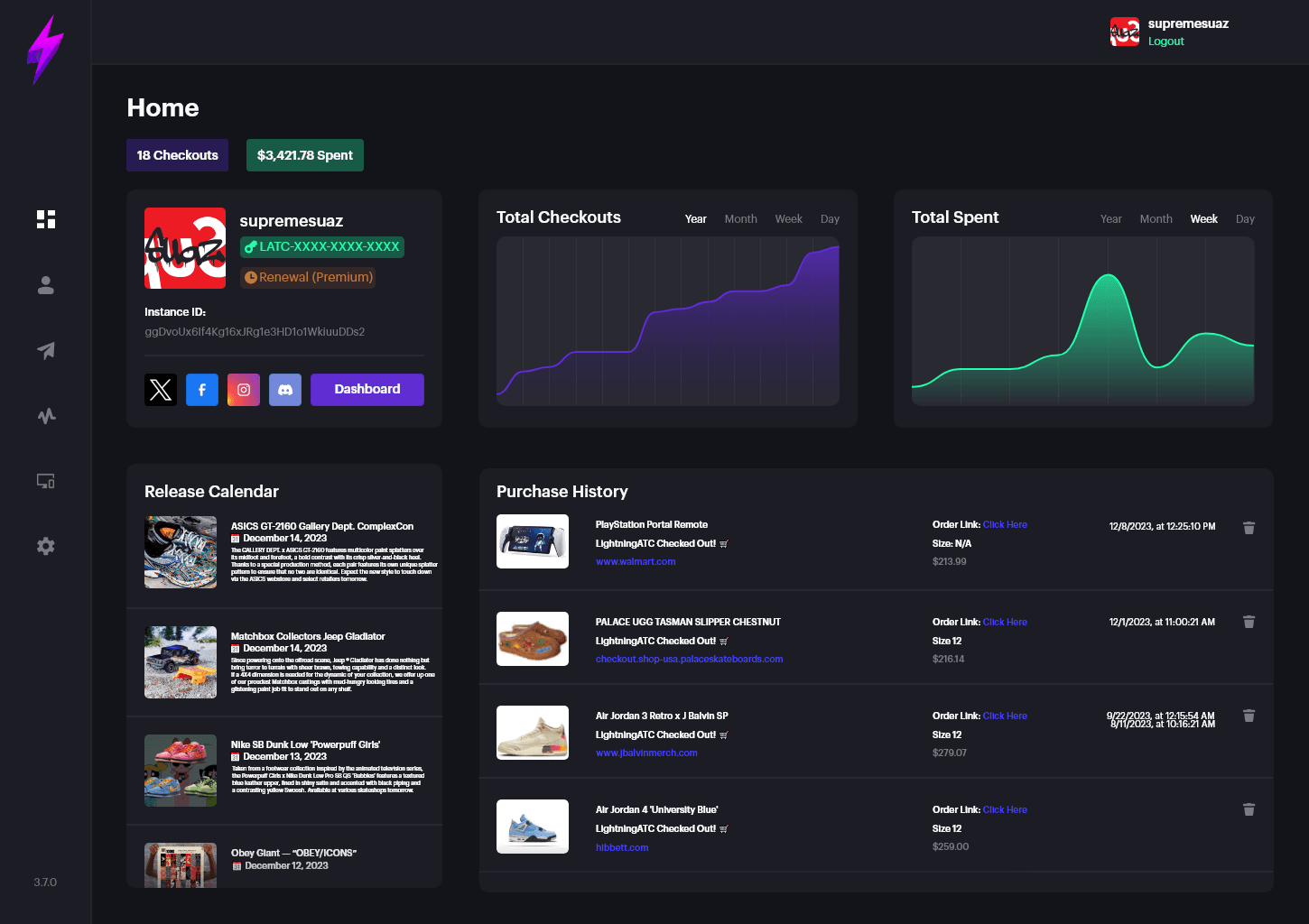Open Order Link for PALACE UGG Tasman Slipper
This screenshot has width=1309, height=924.
[x=1005, y=622]
